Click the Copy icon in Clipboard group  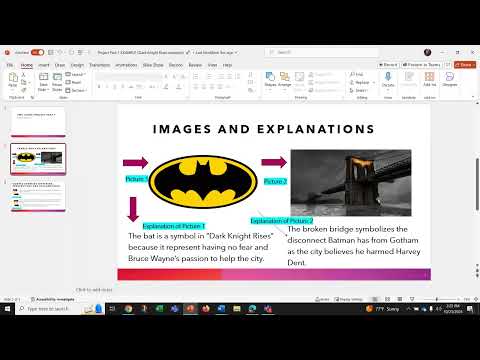point(24,82)
